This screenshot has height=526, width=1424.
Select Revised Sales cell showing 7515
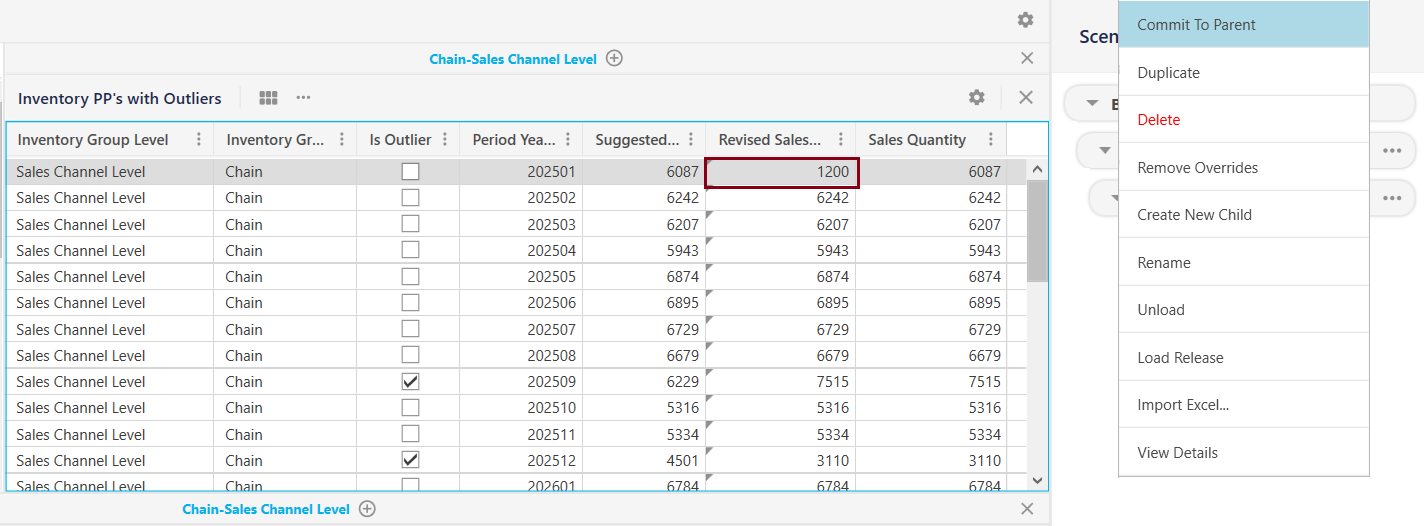point(781,381)
